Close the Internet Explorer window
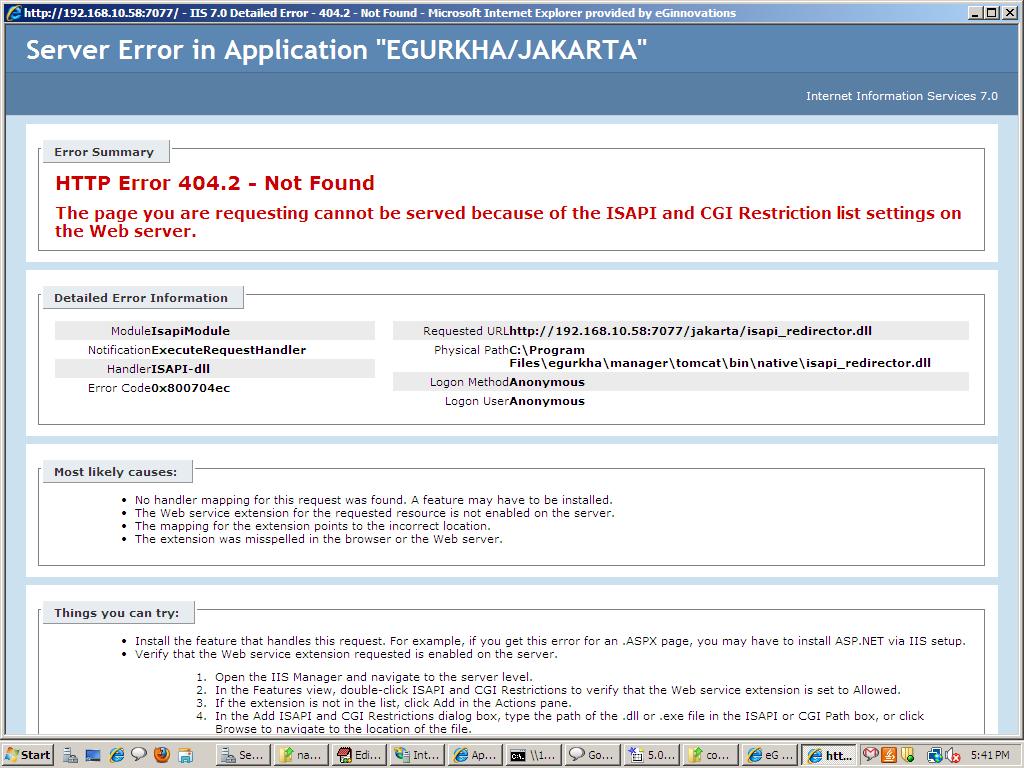Image resolution: width=1024 pixels, height=768 pixels. coord(1009,12)
